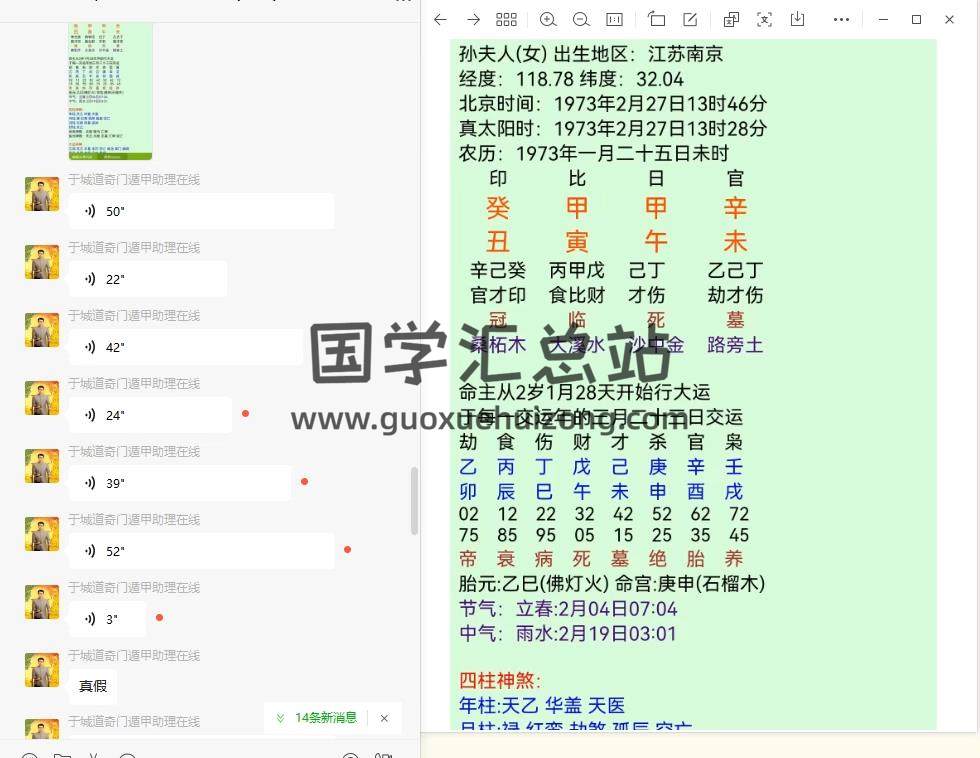Dismiss the new messages notification

tap(384, 718)
